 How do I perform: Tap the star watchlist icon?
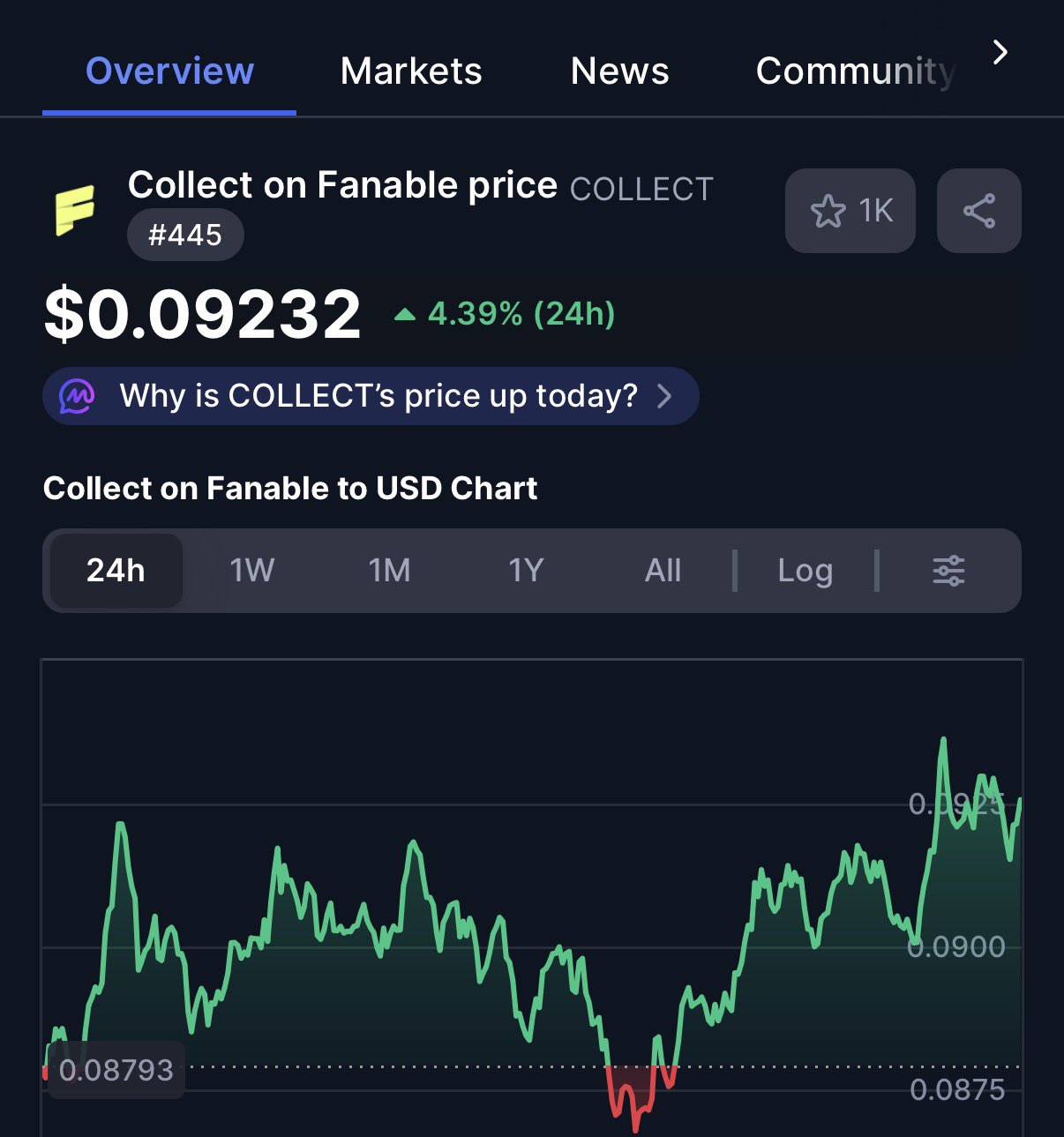click(x=828, y=211)
